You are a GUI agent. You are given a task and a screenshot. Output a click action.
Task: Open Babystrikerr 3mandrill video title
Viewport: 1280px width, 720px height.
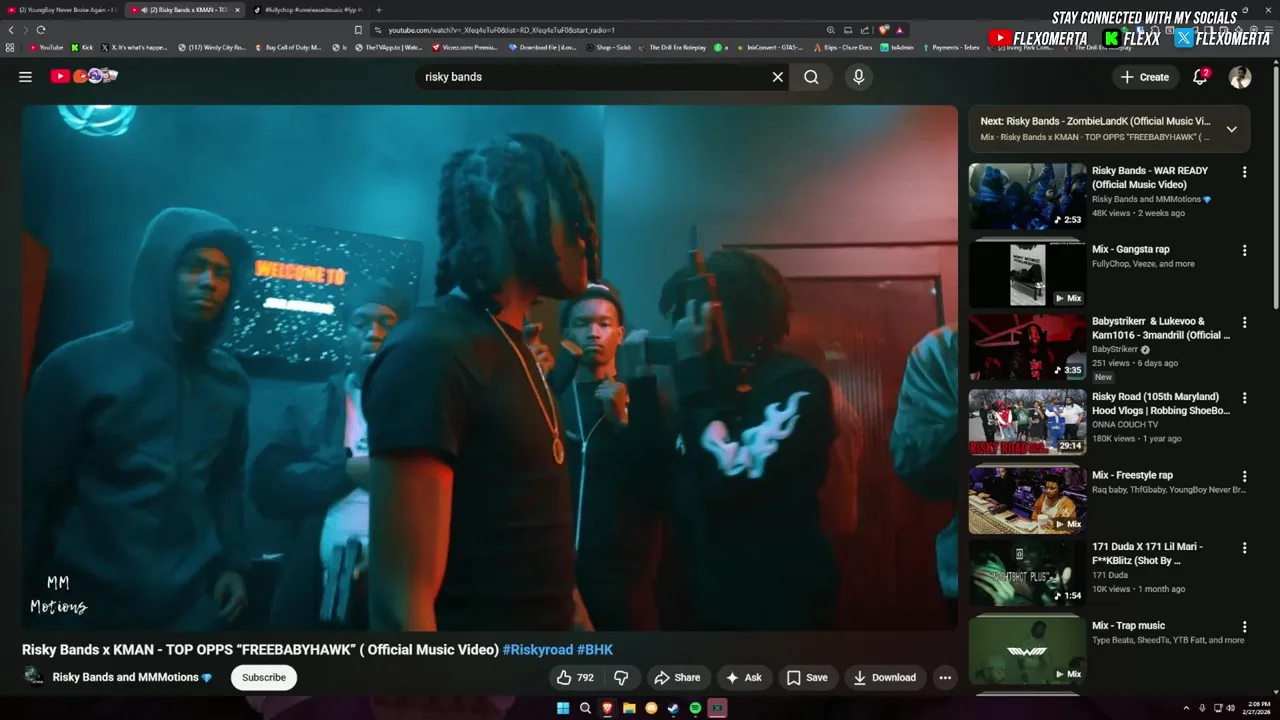click(x=1161, y=328)
